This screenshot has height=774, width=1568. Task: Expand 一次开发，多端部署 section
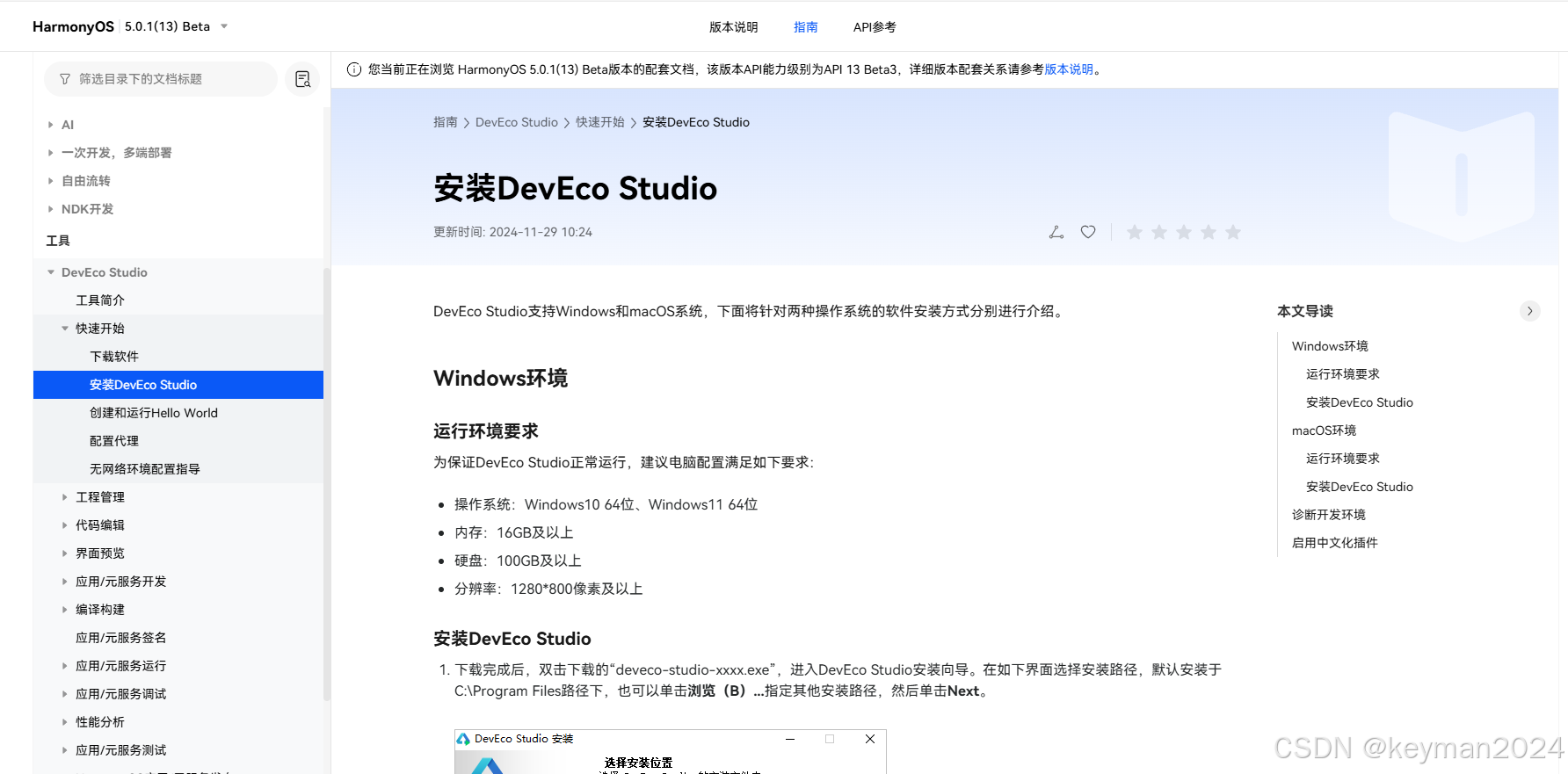tap(51, 153)
